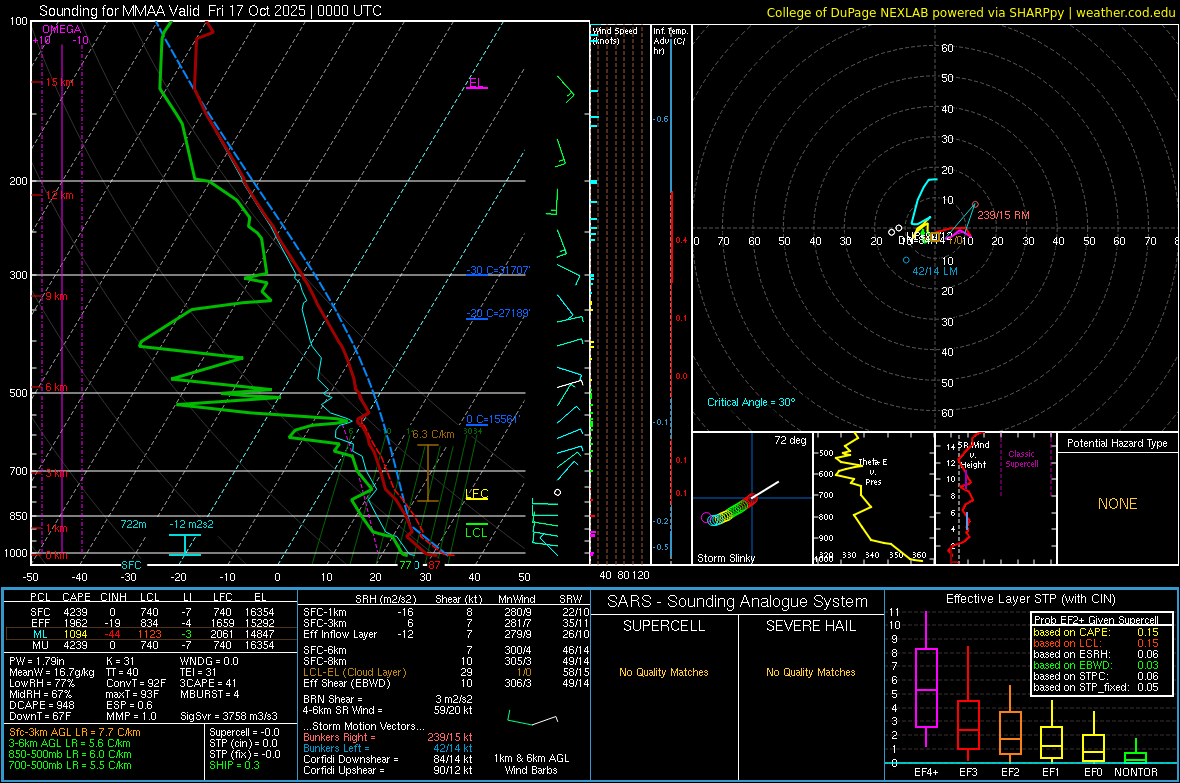Click the based on CAPE: 0.15 probability
This screenshot has width=1180, height=783.
click(x=1096, y=632)
